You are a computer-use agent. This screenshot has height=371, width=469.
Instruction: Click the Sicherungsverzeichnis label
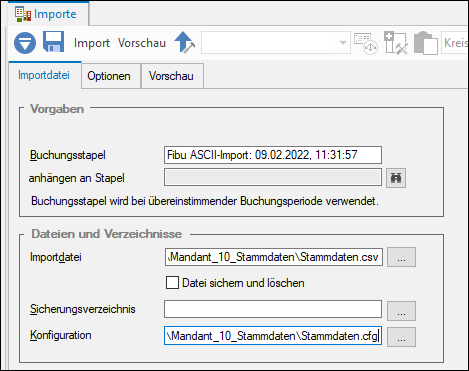(x=83, y=309)
